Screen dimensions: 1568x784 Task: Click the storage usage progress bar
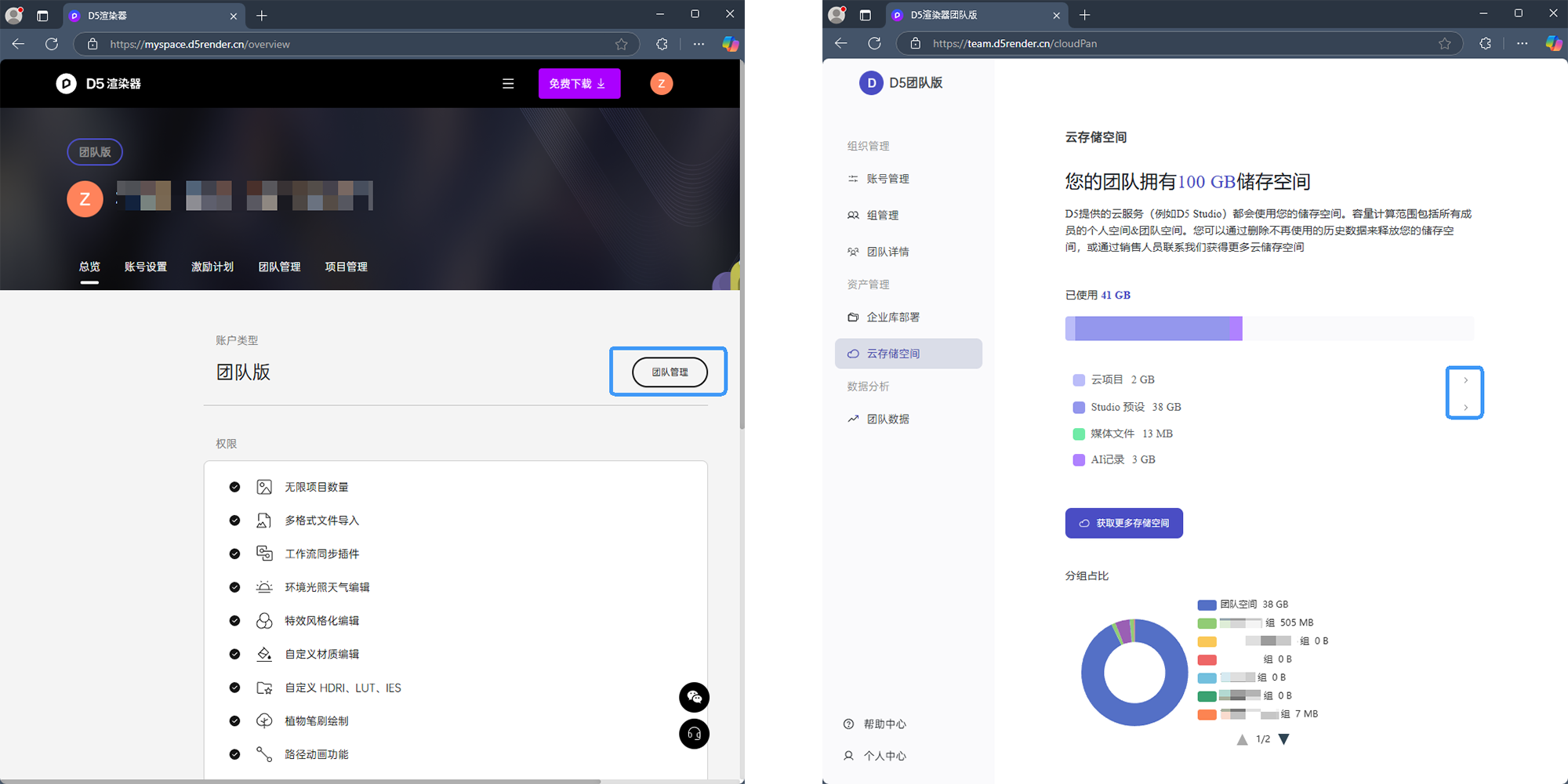pyautogui.click(x=1269, y=328)
